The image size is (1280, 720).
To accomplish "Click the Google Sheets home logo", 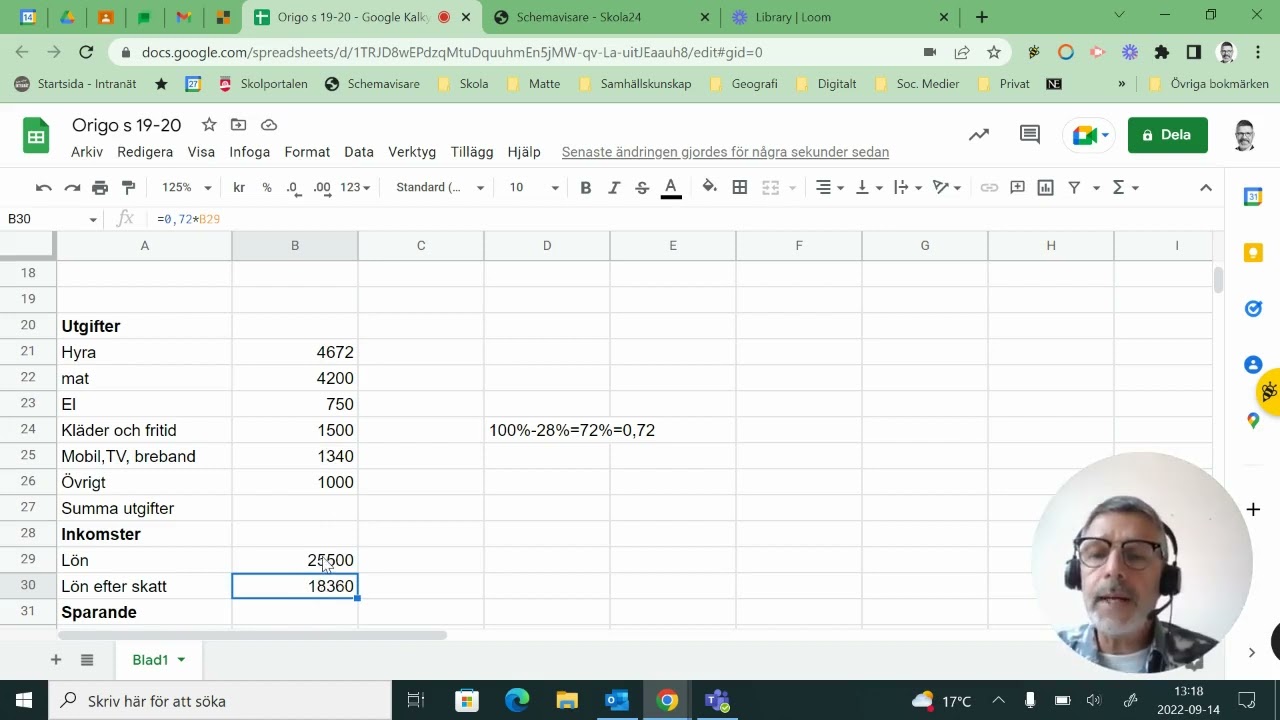I will (36, 135).
